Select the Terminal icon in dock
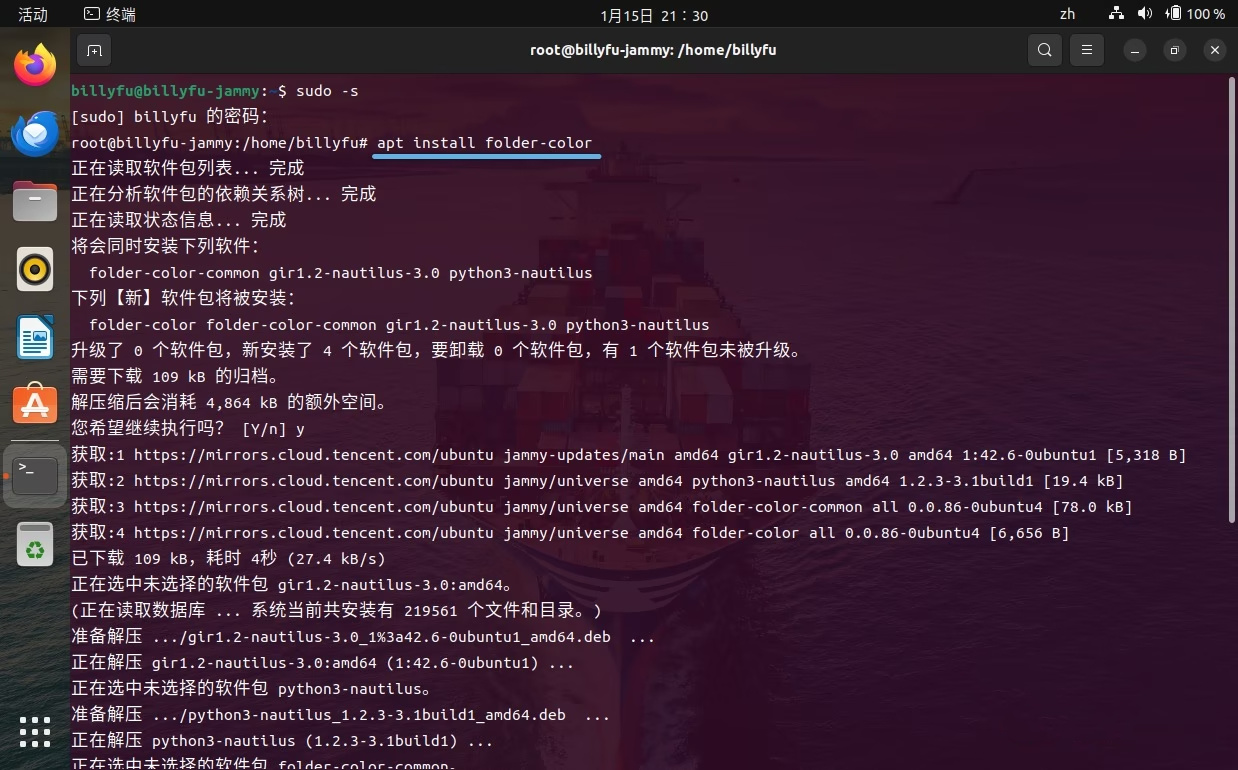This screenshot has height=770, width=1238. (x=35, y=474)
